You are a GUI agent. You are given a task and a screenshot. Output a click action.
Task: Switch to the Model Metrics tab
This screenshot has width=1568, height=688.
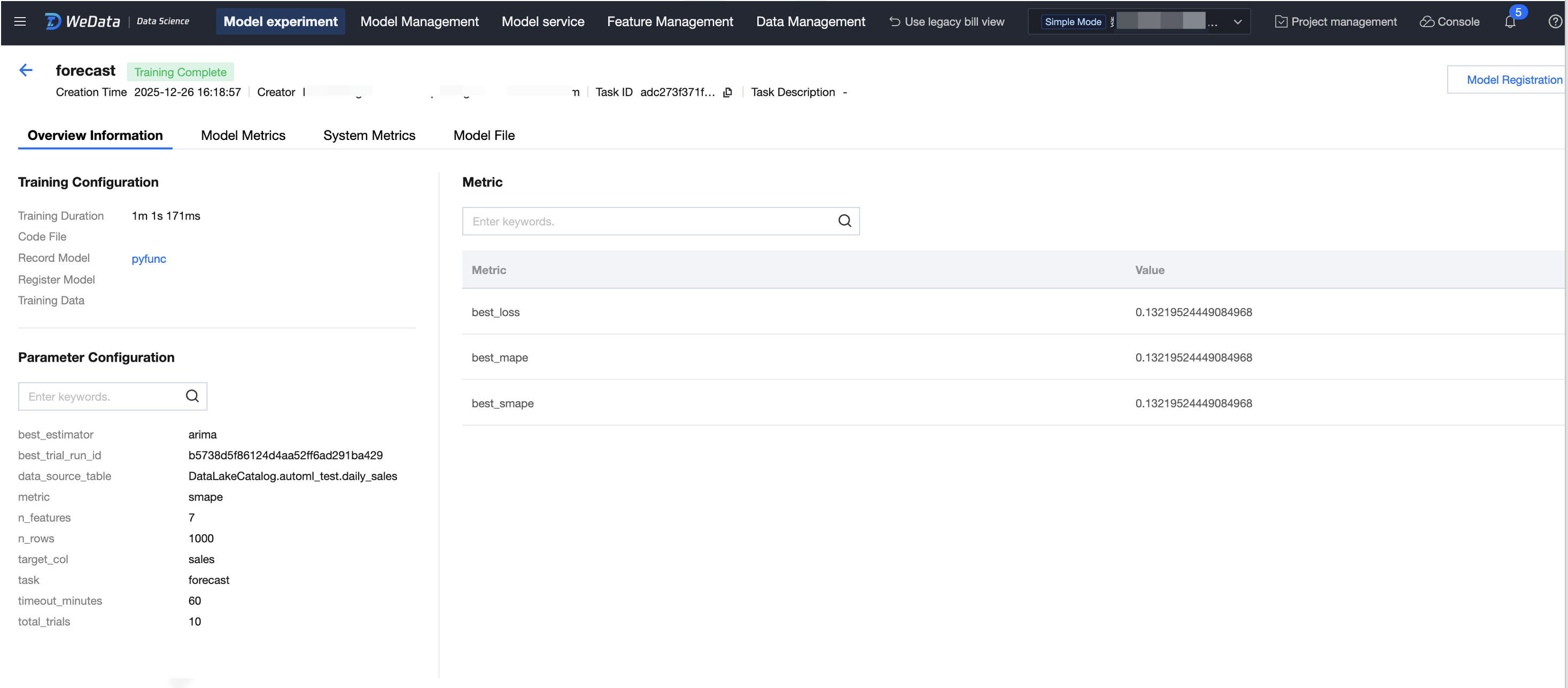243,135
